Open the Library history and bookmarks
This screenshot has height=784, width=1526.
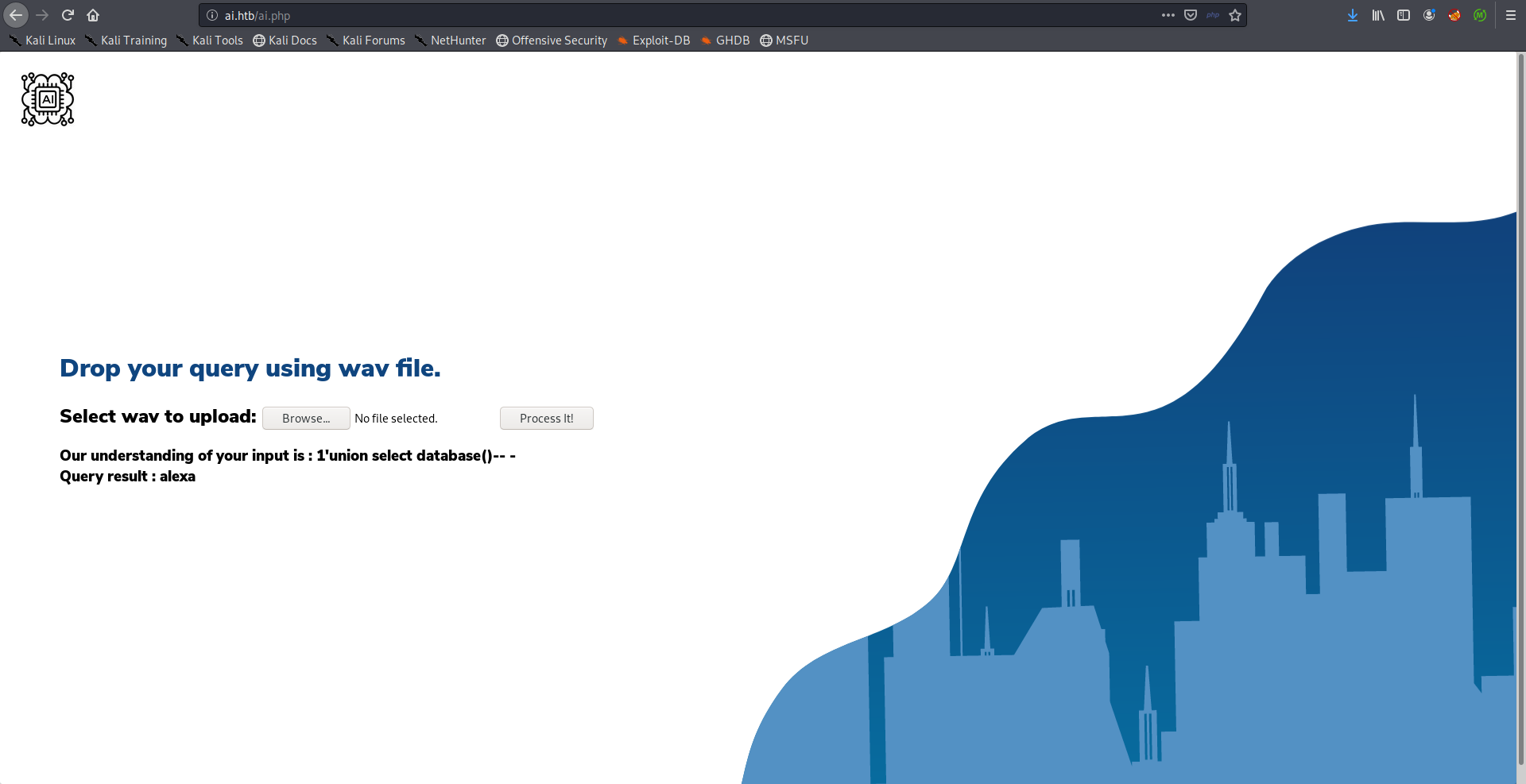[x=1377, y=15]
